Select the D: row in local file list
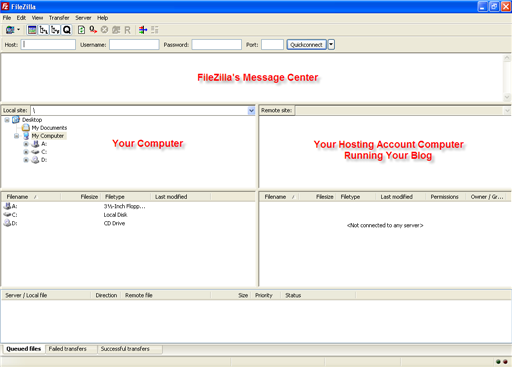This screenshot has width=512, height=367. coord(128,223)
